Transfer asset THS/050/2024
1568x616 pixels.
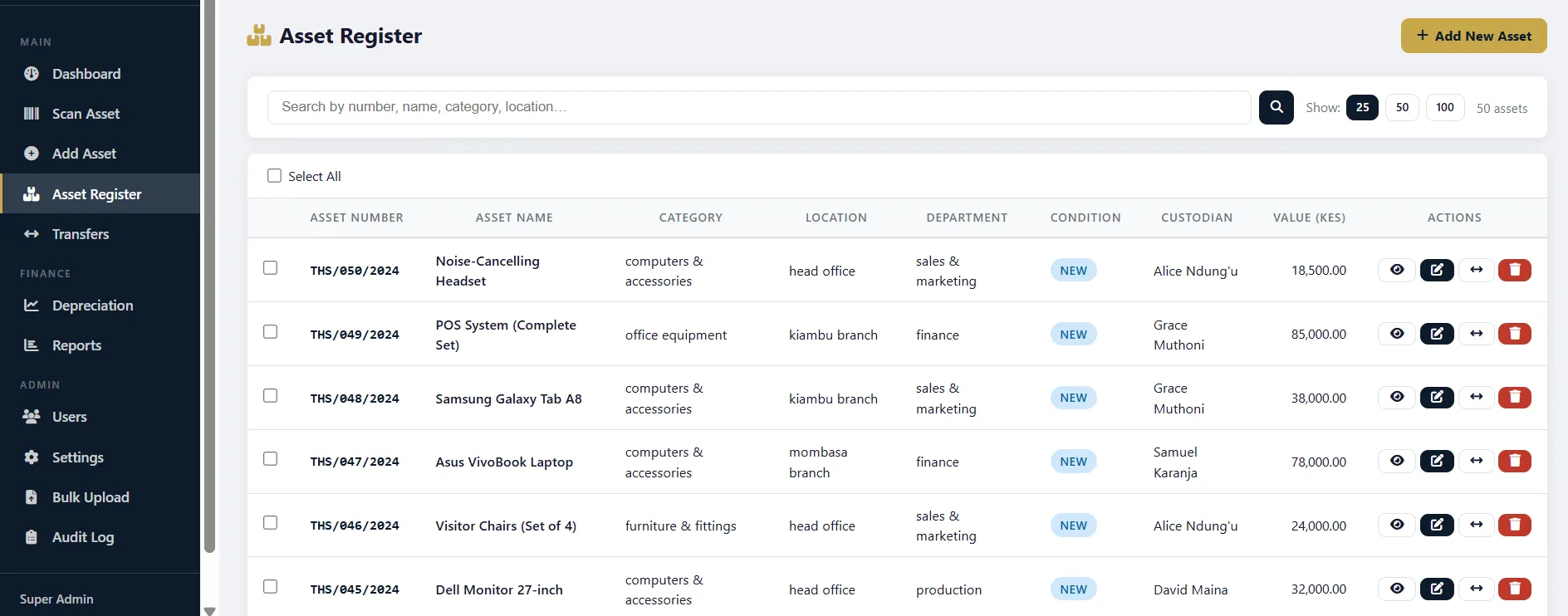pos(1476,270)
